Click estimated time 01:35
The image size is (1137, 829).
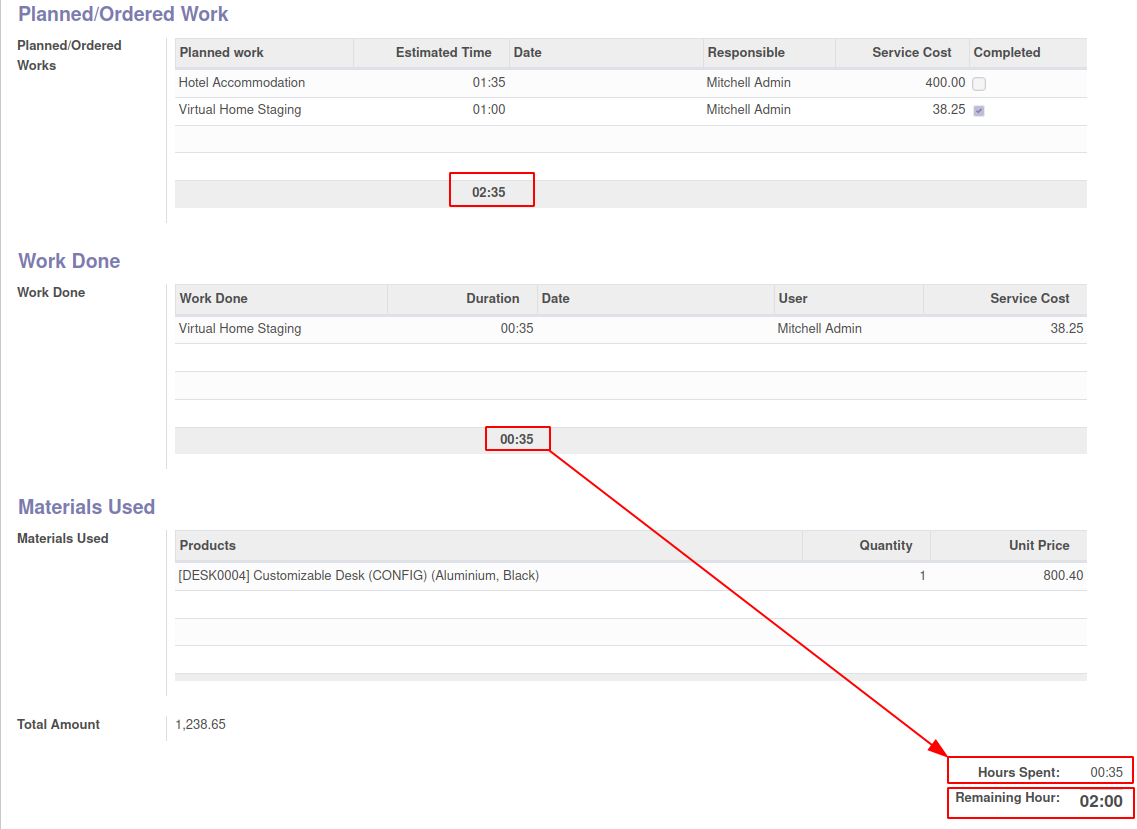pos(489,83)
